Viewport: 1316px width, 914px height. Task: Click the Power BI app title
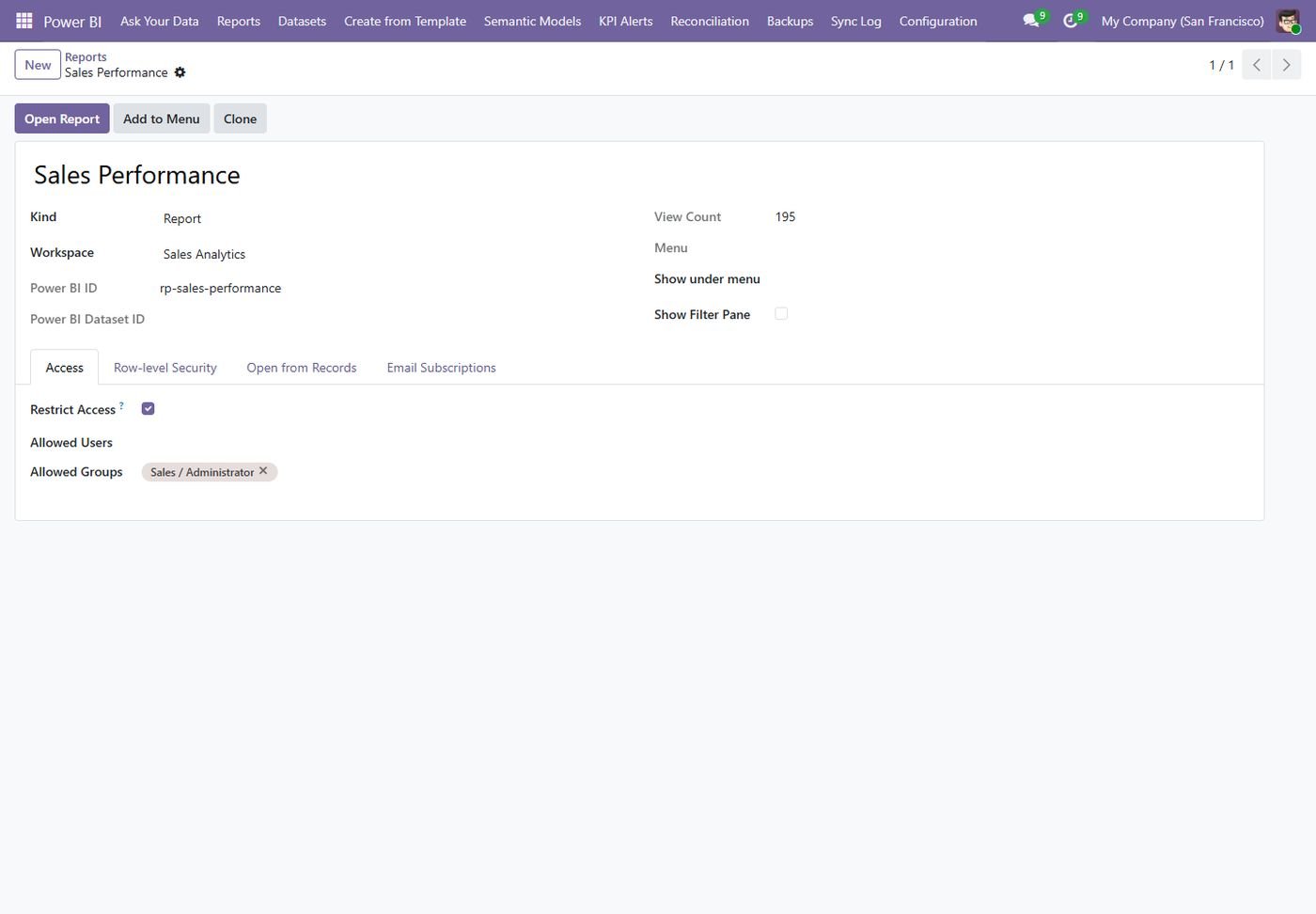(72, 21)
